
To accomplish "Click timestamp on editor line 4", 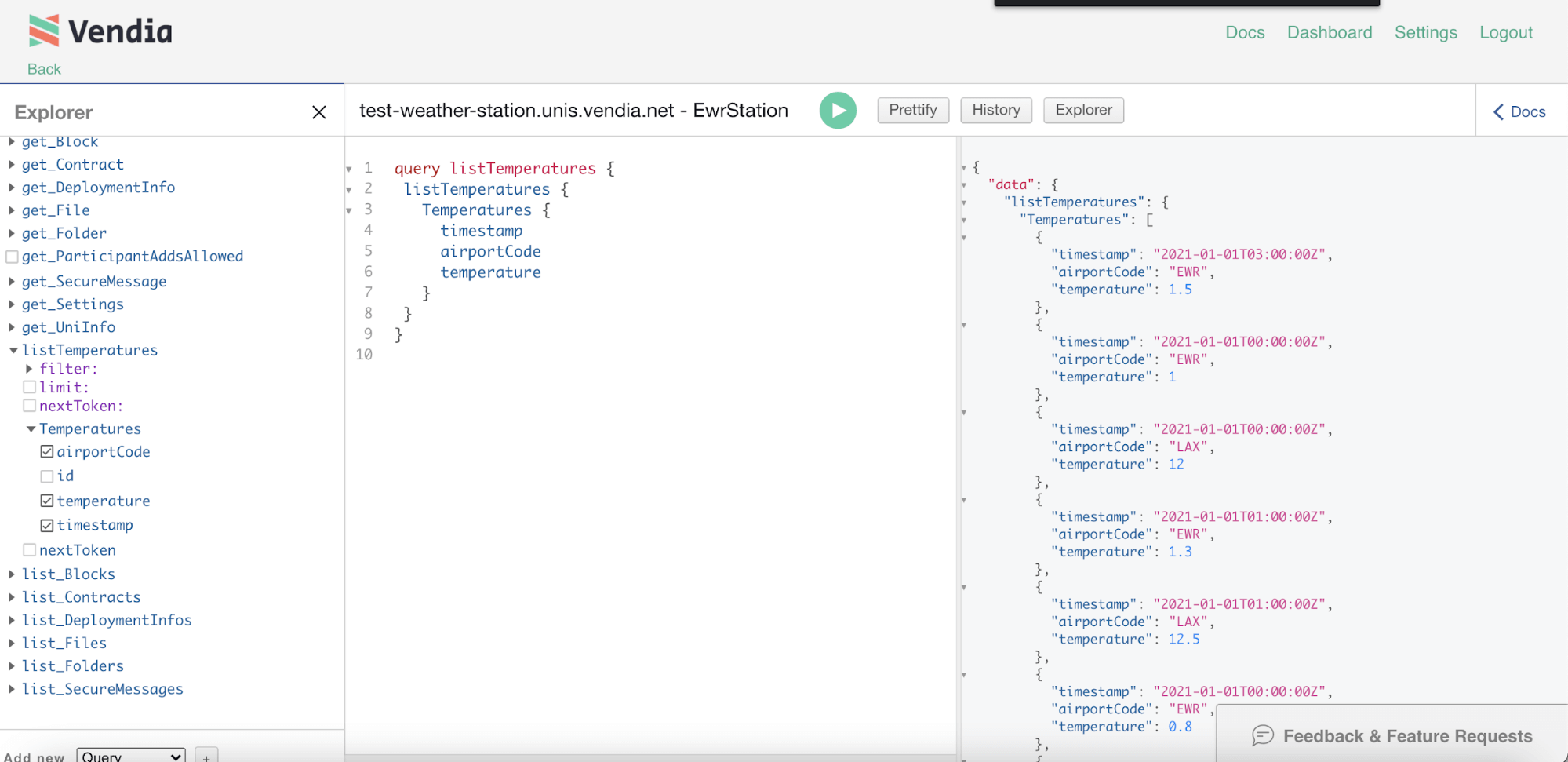I will click(481, 231).
